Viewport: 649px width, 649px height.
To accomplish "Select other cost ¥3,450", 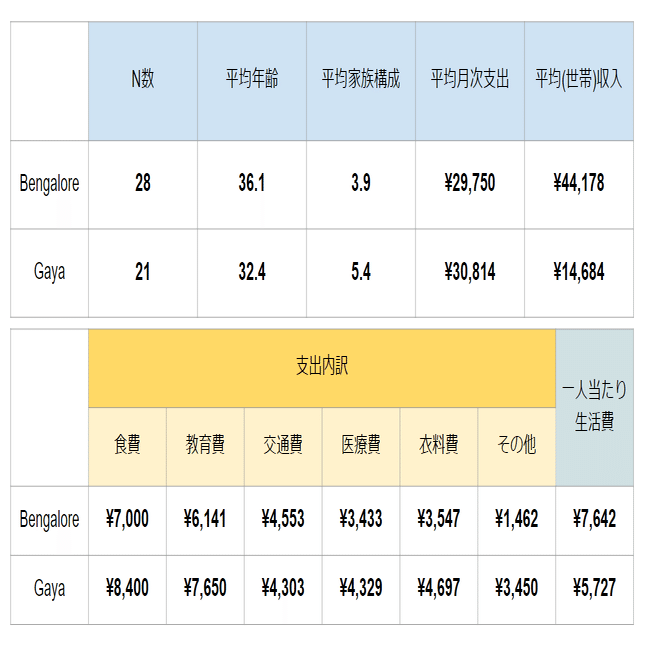I will tap(516, 588).
